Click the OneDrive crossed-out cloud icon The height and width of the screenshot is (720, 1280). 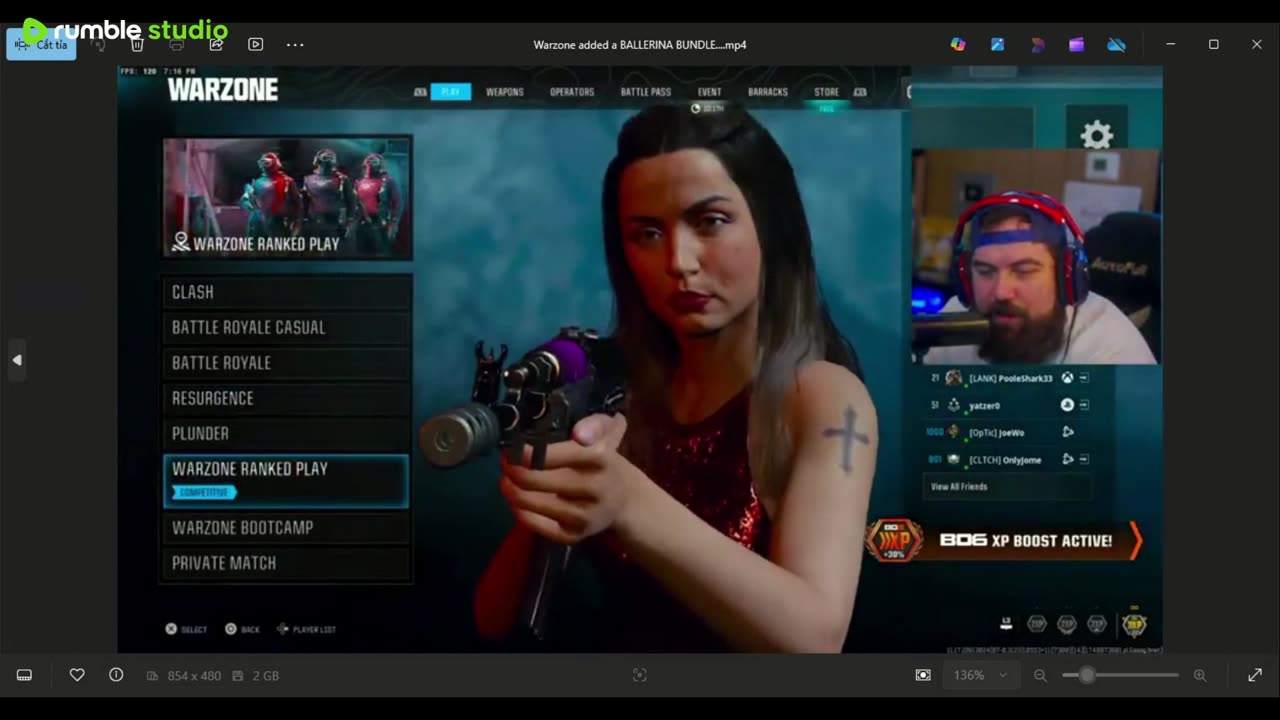click(x=1117, y=45)
